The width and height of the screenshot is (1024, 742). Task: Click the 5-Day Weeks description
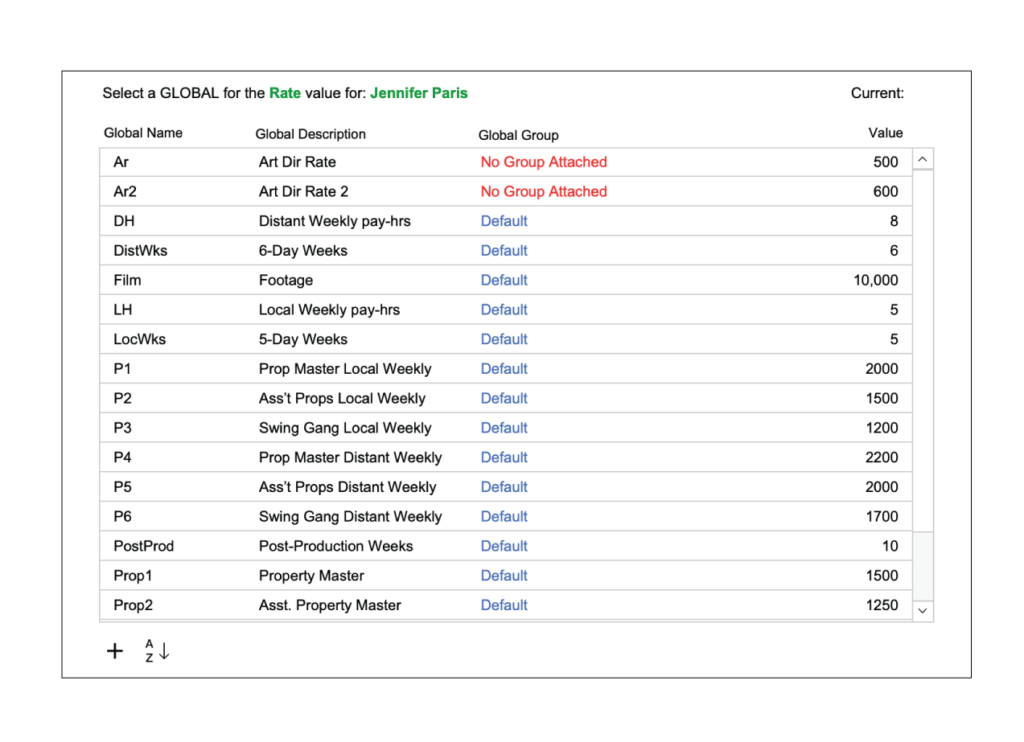[303, 340]
